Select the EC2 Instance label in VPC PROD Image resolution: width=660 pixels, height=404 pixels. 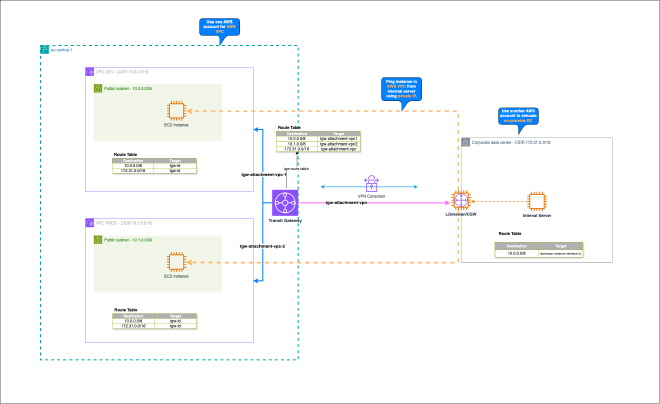point(176,276)
